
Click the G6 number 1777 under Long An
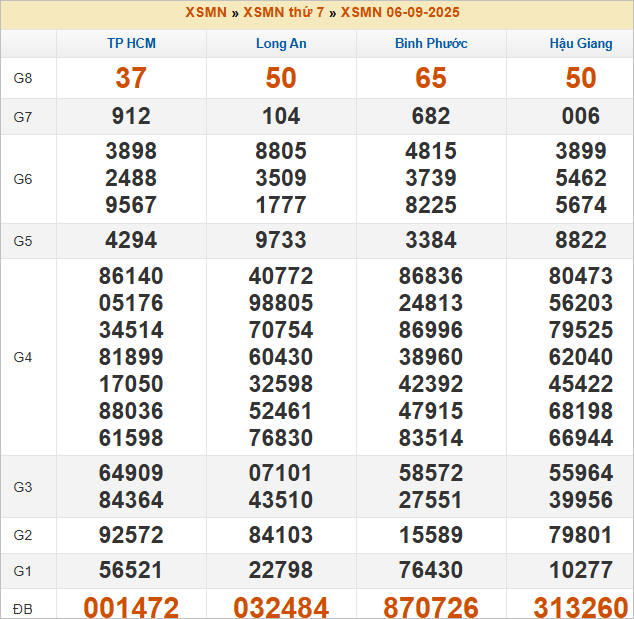tap(281, 205)
